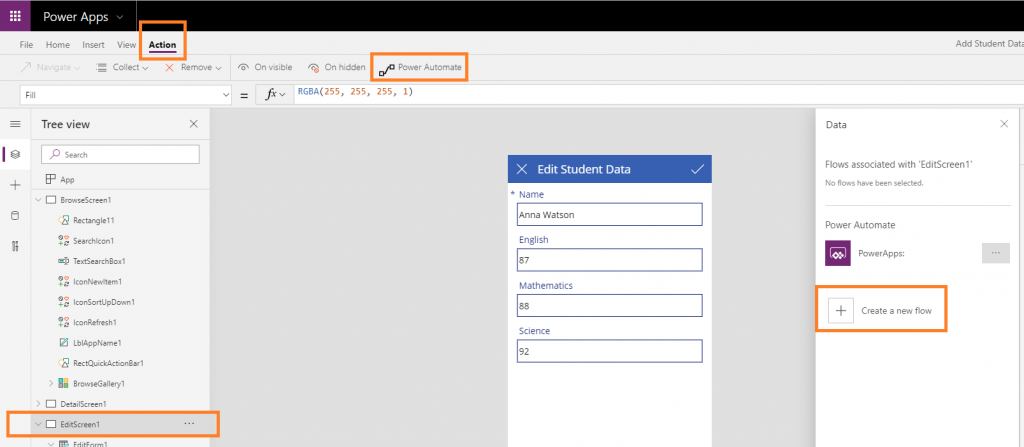Switch to the Home tab
Screen dimensions: 1024x447
57,44
